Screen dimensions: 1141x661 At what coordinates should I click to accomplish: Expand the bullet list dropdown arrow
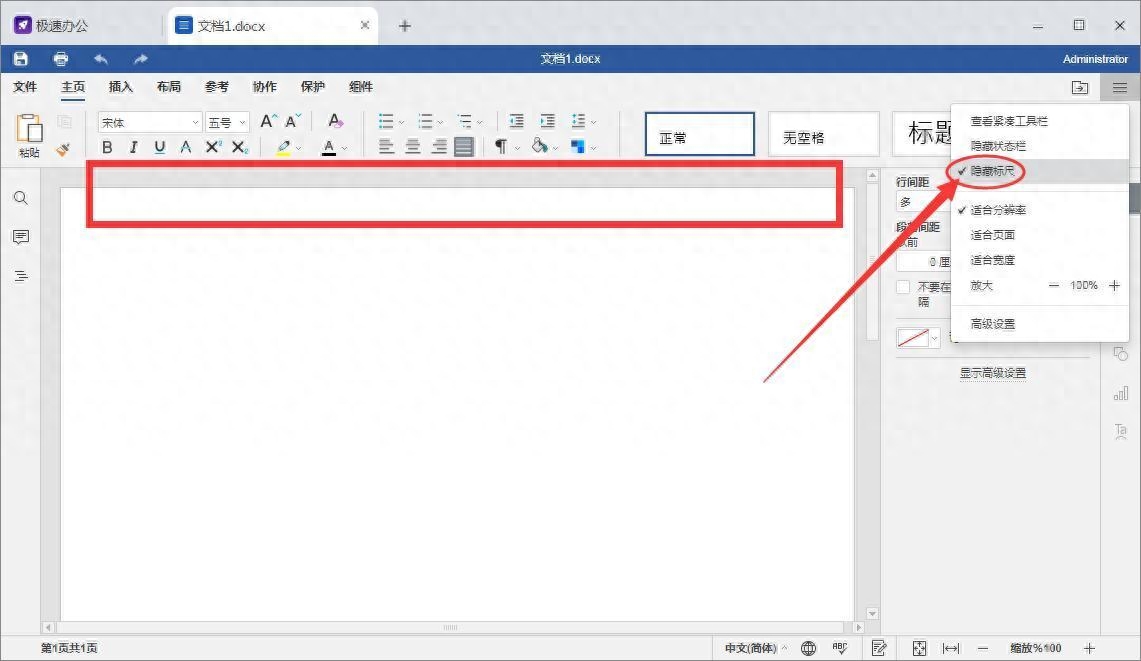tap(401, 122)
